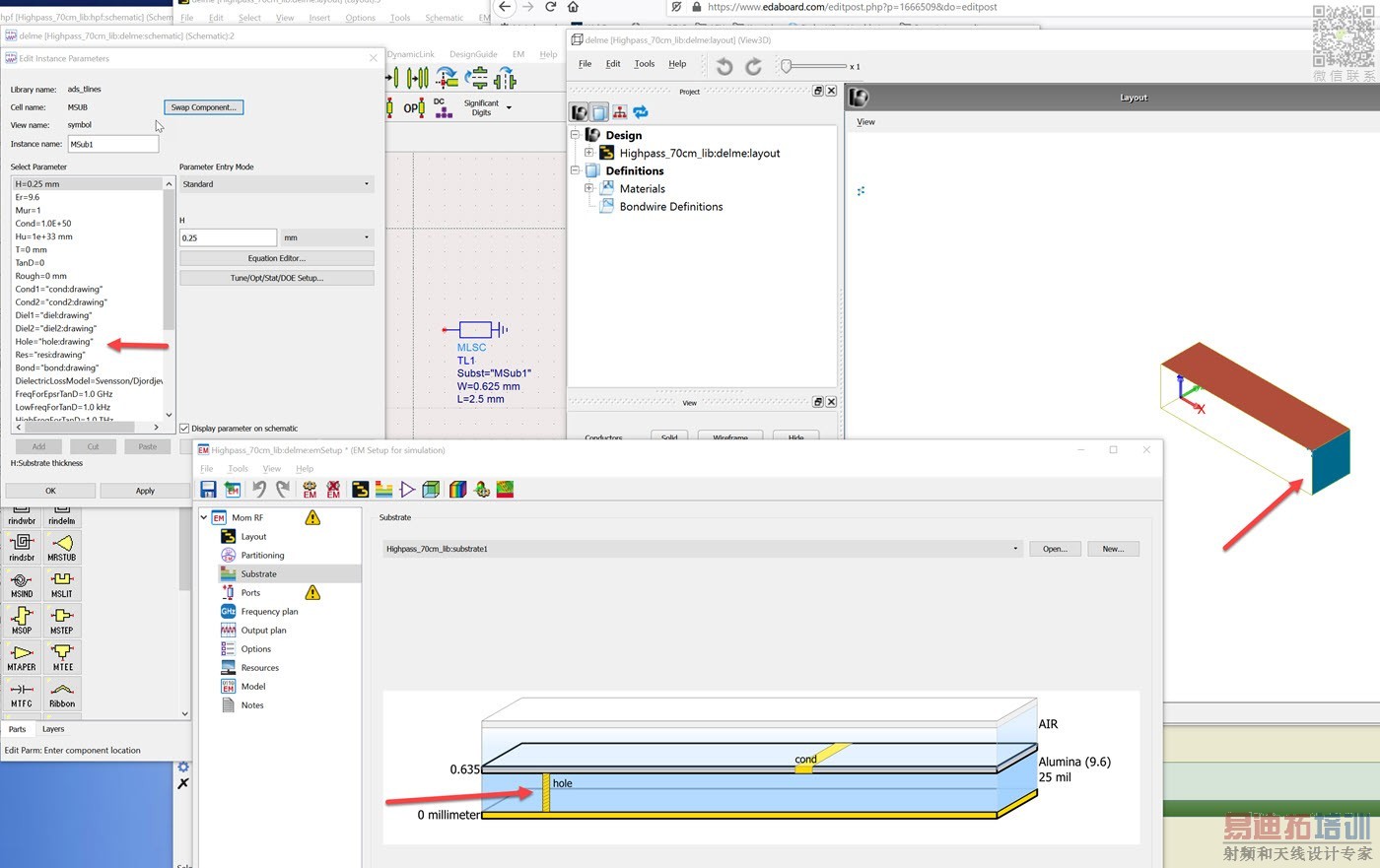The image size is (1380, 868).
Task: Click the Save icon in EM Setup toolbar
Action: pyautogui.click(x=208, y=490)
